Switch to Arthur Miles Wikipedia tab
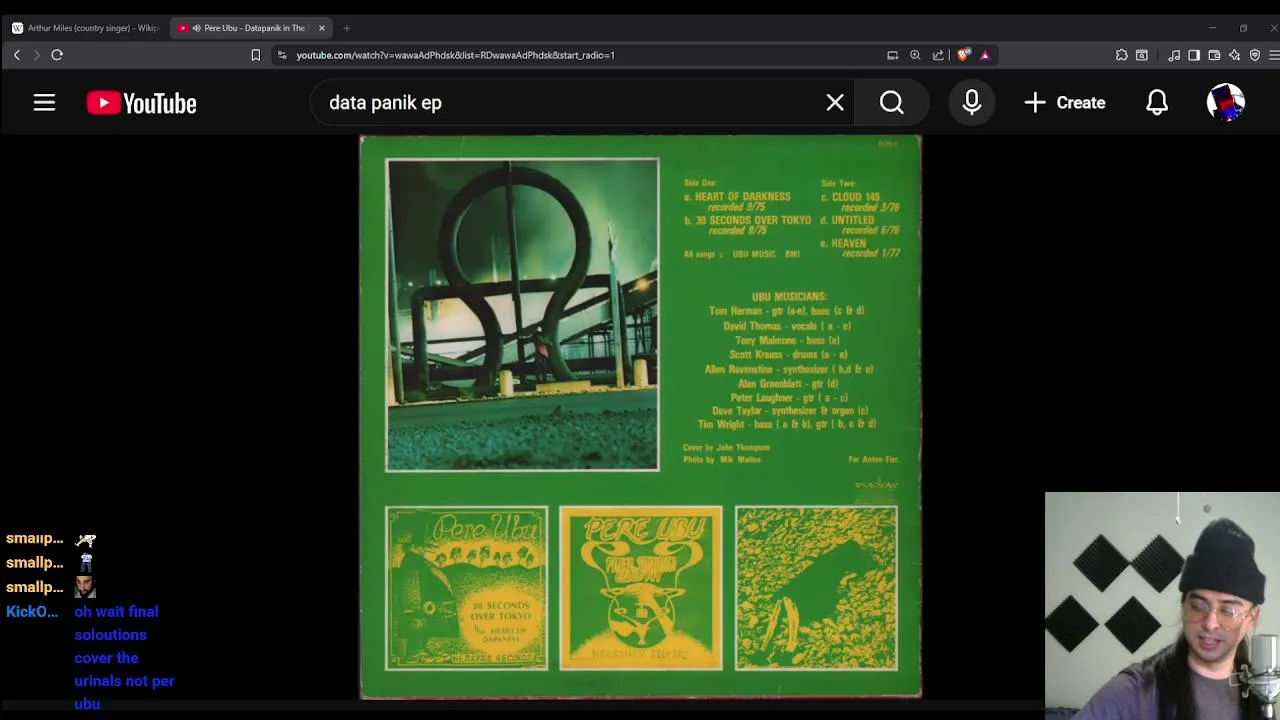The image size is (1280, 720). pos(85,28)
